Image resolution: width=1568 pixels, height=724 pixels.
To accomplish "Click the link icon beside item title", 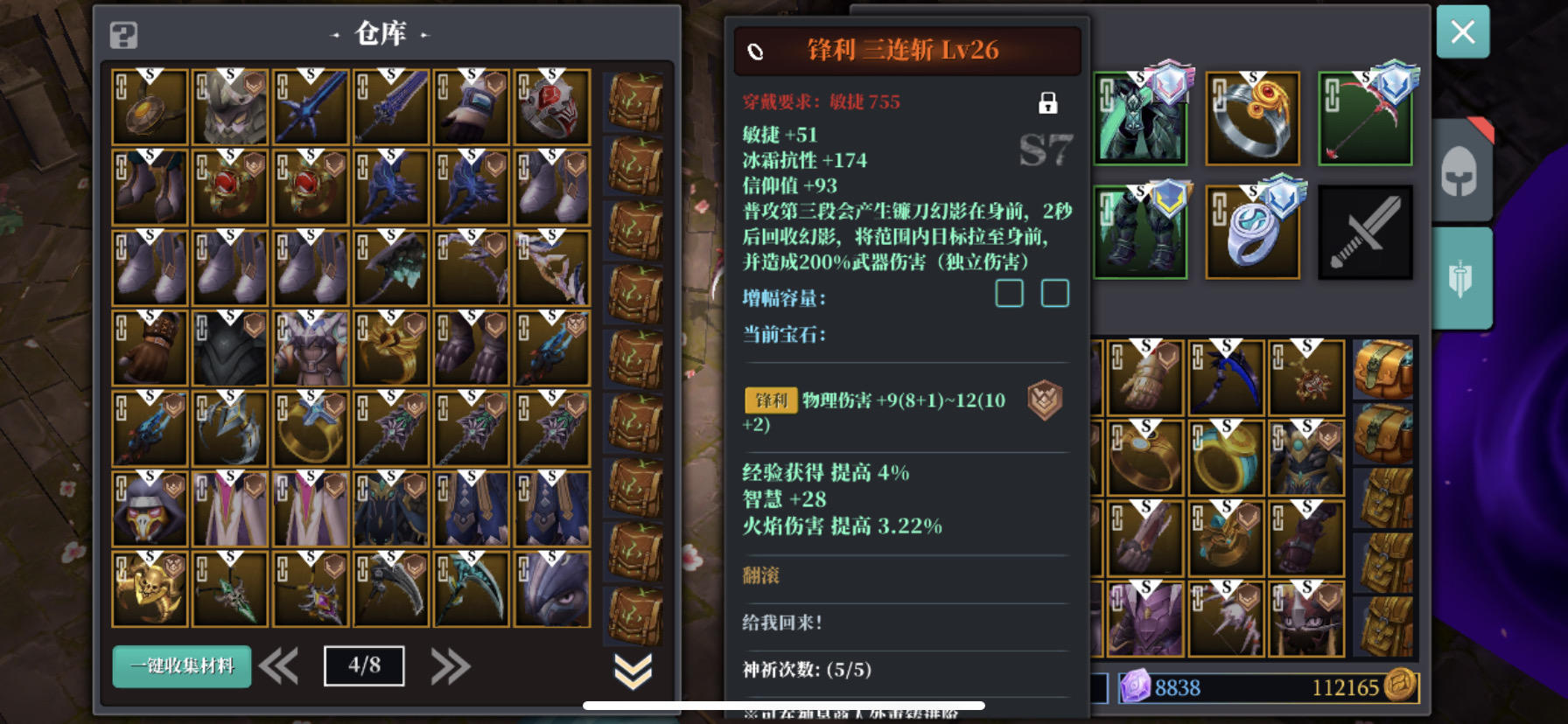I will (x=755, y=52).
